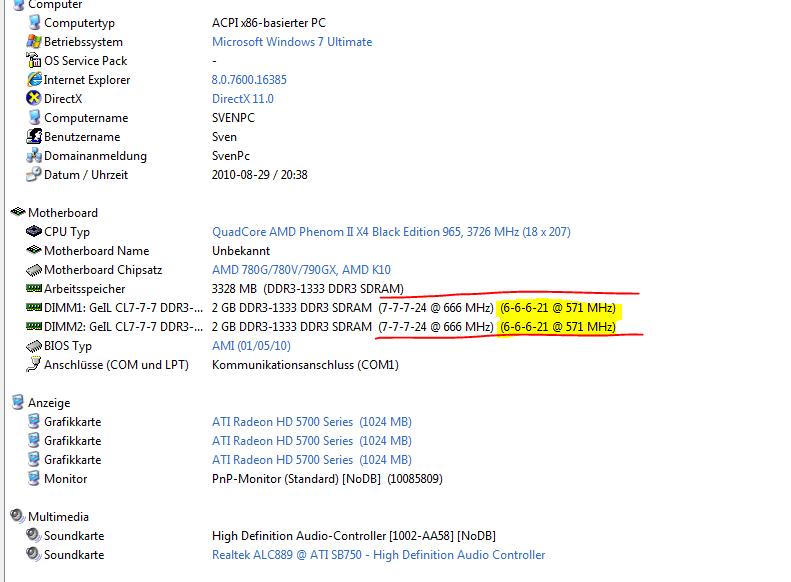Click the 2010-08-29 / 20:38 value
791x582 pixels.
(x=259, y=175)
